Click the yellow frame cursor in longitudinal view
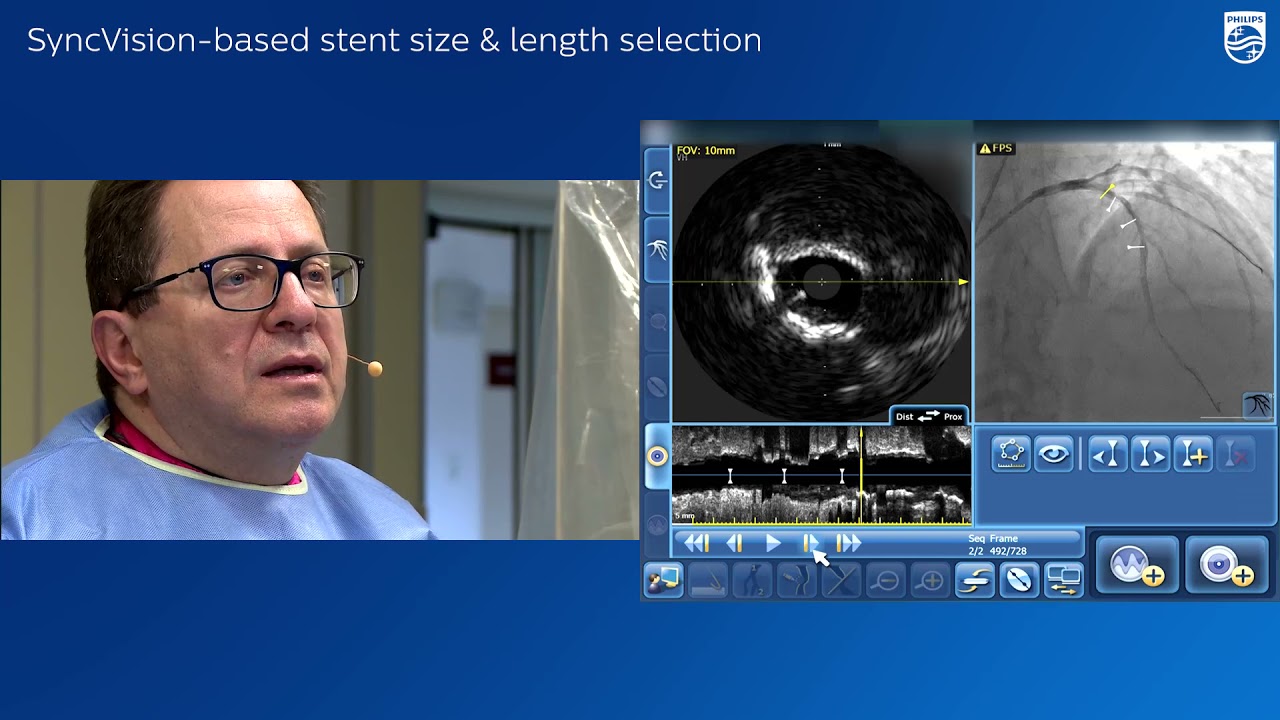The image size is (1280, 720). point(861,475)
